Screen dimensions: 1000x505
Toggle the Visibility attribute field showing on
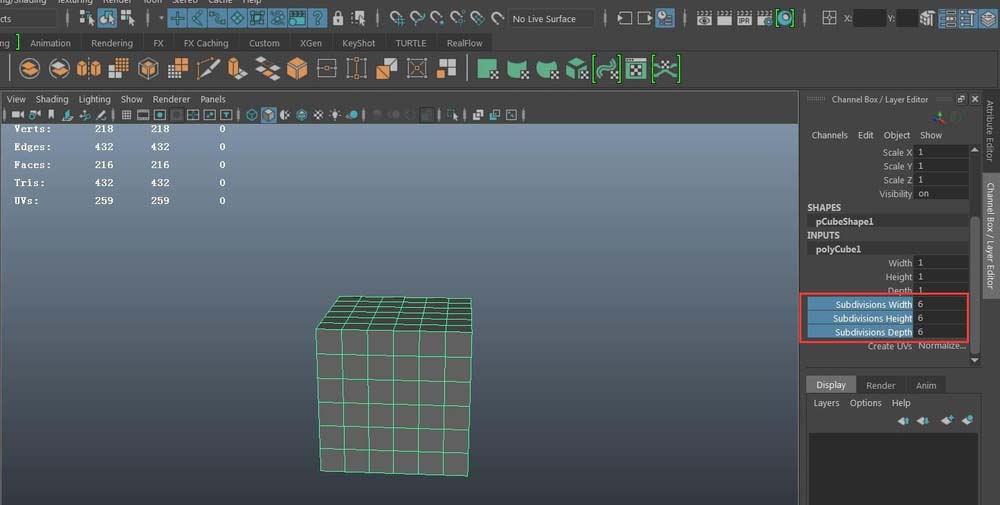(x=940, y=194)
